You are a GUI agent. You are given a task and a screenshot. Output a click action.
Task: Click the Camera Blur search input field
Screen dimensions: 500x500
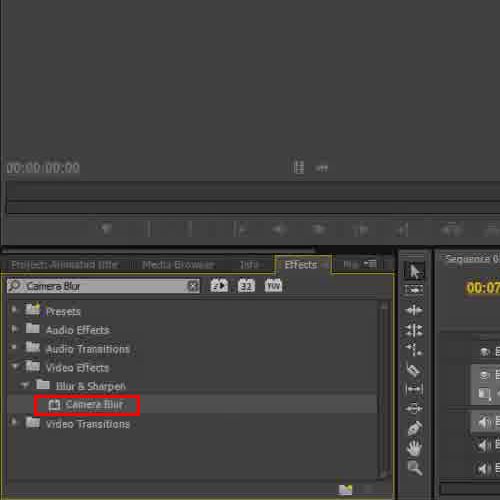(x=104, y=286)
